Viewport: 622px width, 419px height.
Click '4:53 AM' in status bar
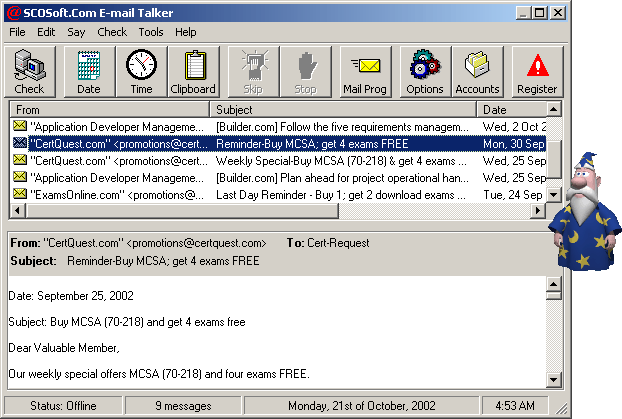(515, 406)
